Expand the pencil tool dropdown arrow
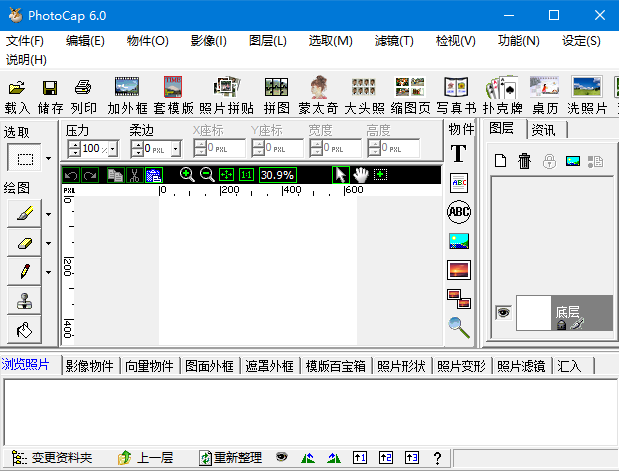Screen dimensions: 619x471 click(49, 272)
